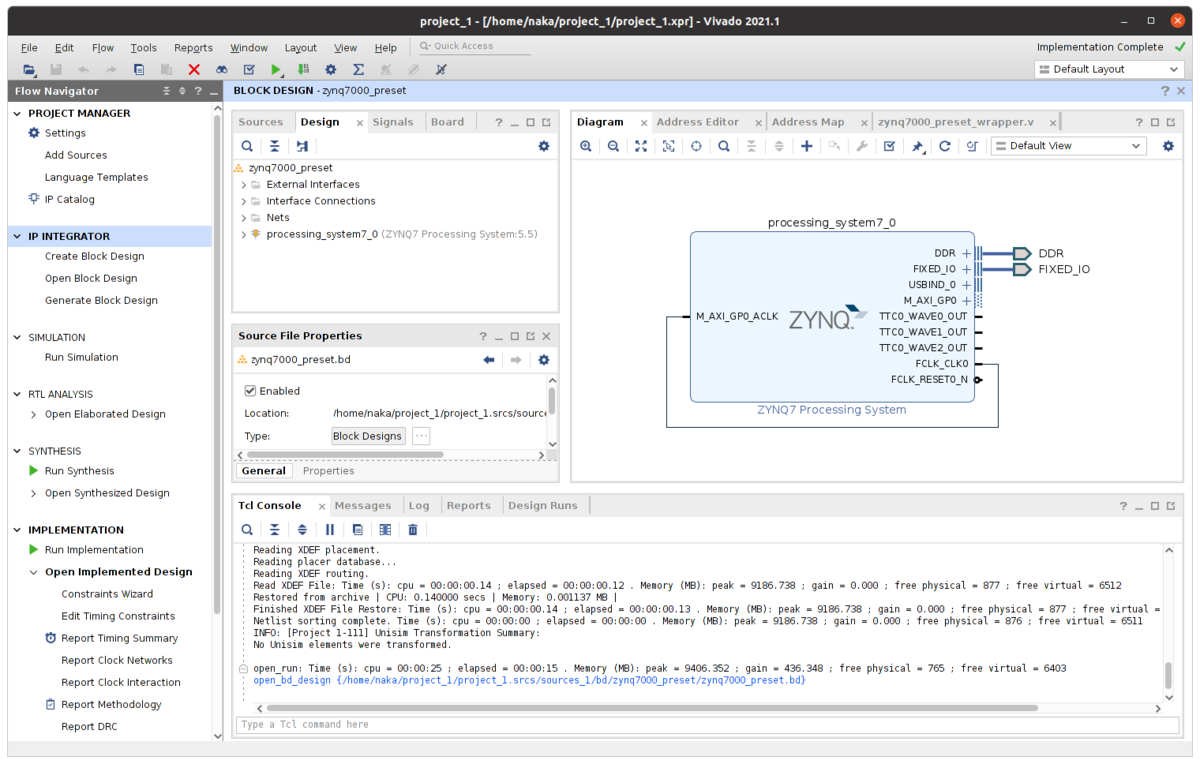Viewport: 1200px width, 764px height.
Task: Click the Sigma reports toolbar icon
Action: [358, 69]
